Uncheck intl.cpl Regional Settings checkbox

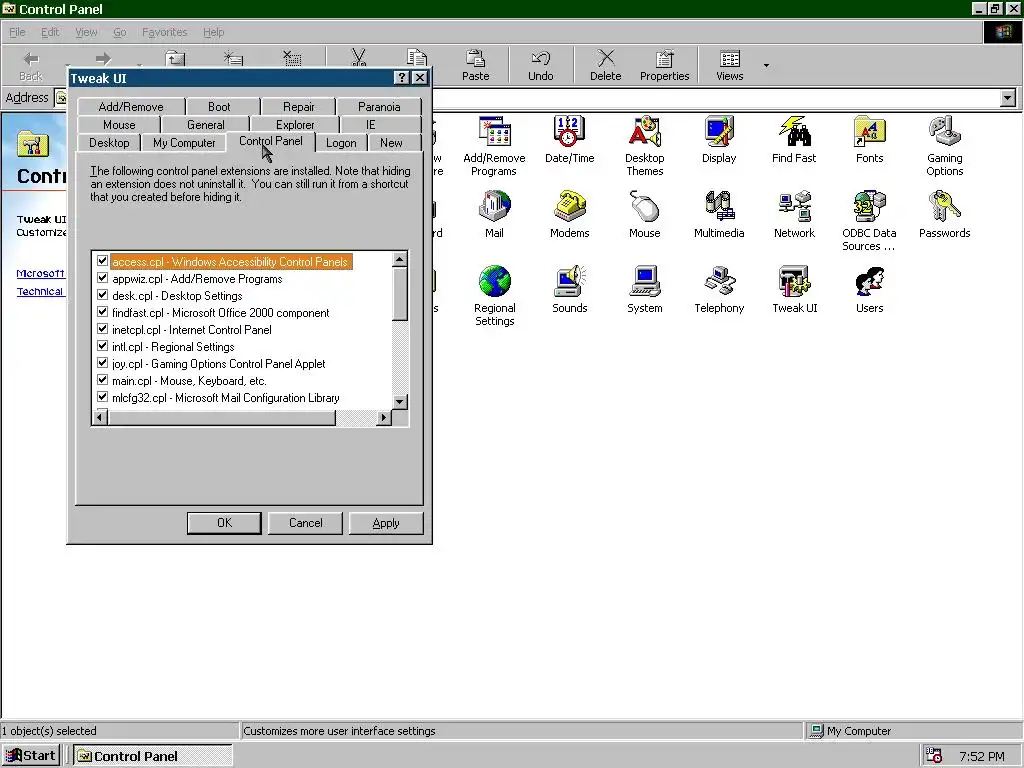[103, 345]
